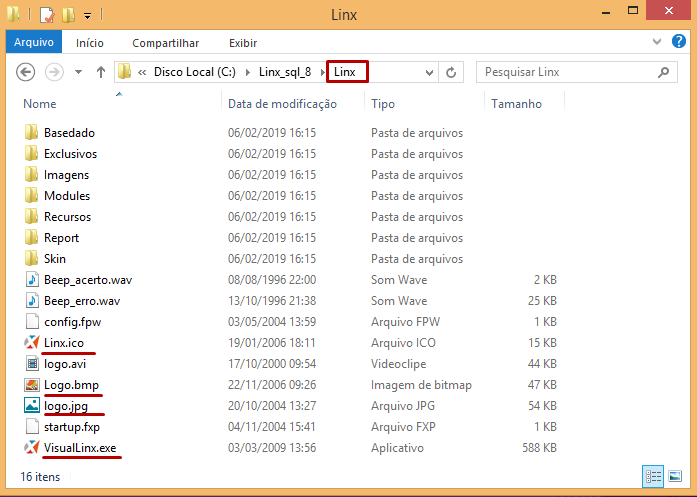Screen dimensions: 697x497
Task: Select the Report folder icon
Action: click(32, 237)
